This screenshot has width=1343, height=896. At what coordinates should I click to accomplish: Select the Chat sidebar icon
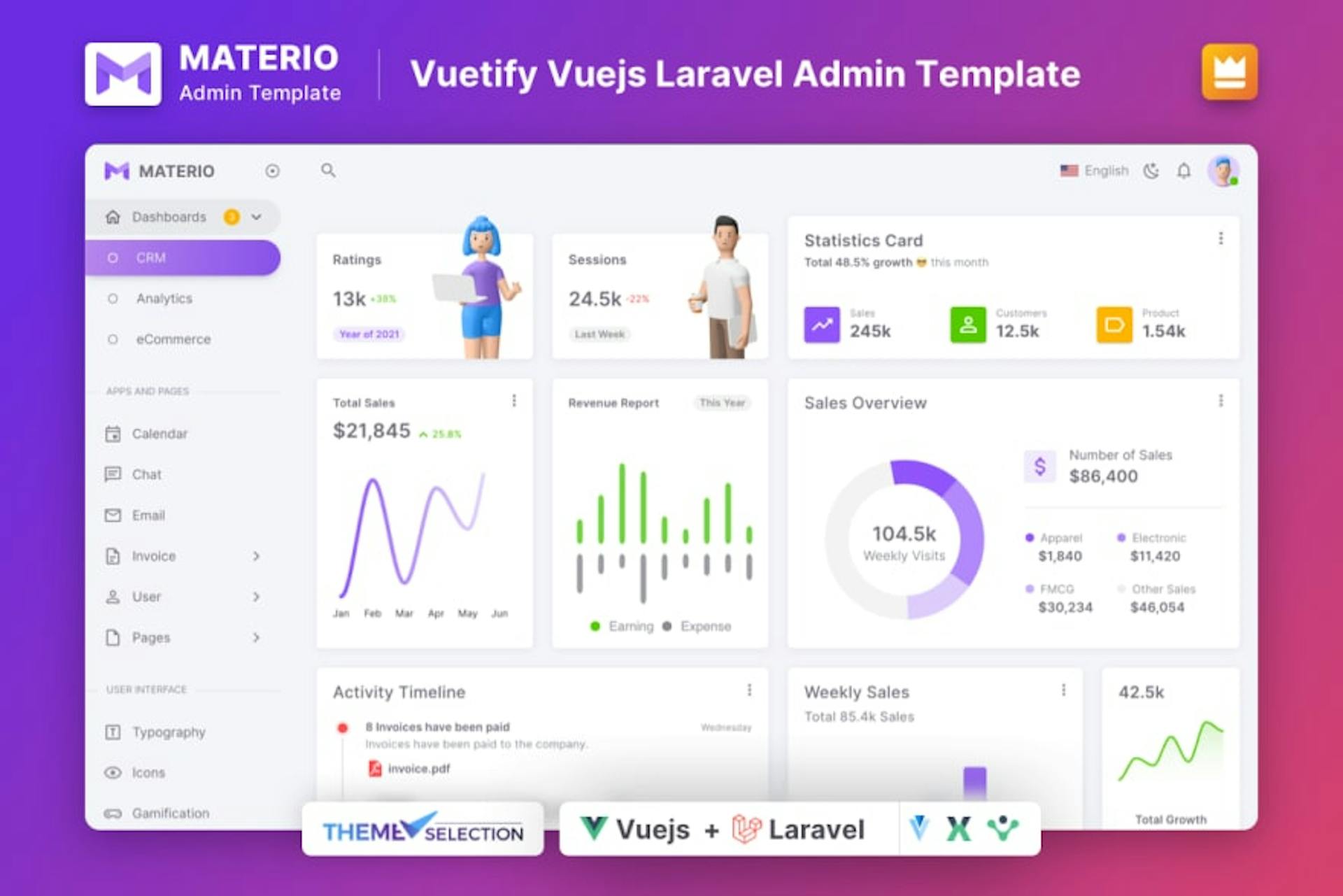tap(116, 471)
